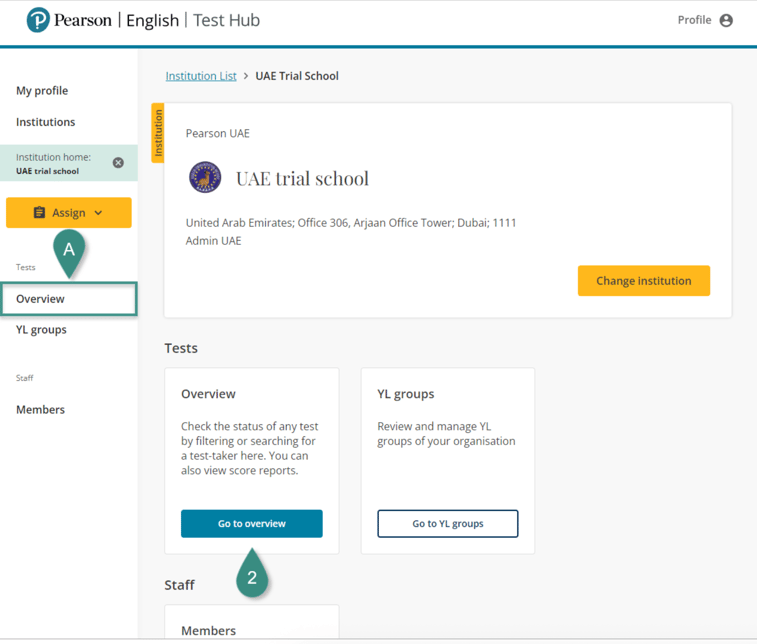The width and height of the screenshot is (757, 644).
Task: Clear institution home with the X icon
Action: pos(118,163)
